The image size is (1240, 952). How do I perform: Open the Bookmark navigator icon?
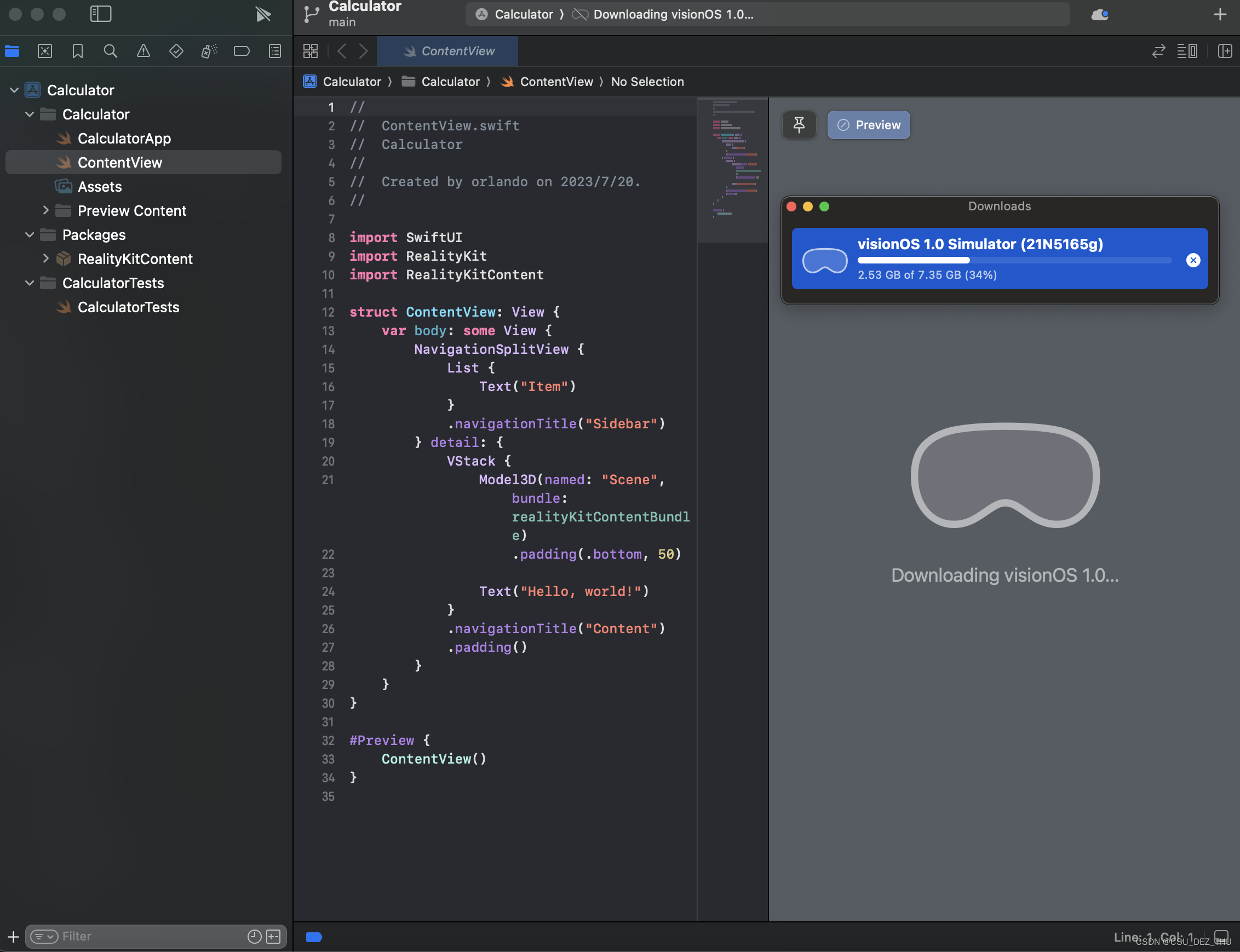tap(78, 51)
